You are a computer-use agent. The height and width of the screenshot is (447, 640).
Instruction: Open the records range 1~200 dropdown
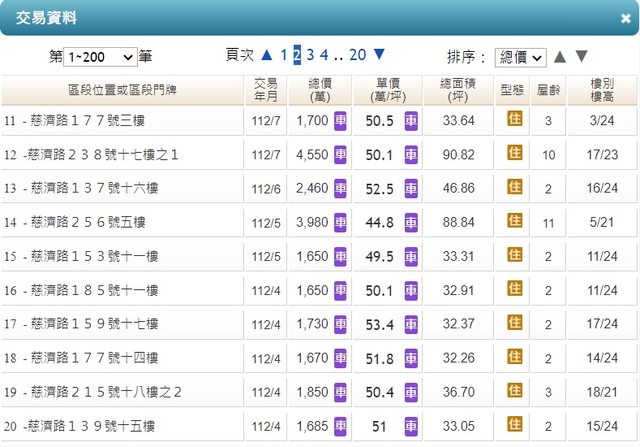click(100, 57)
